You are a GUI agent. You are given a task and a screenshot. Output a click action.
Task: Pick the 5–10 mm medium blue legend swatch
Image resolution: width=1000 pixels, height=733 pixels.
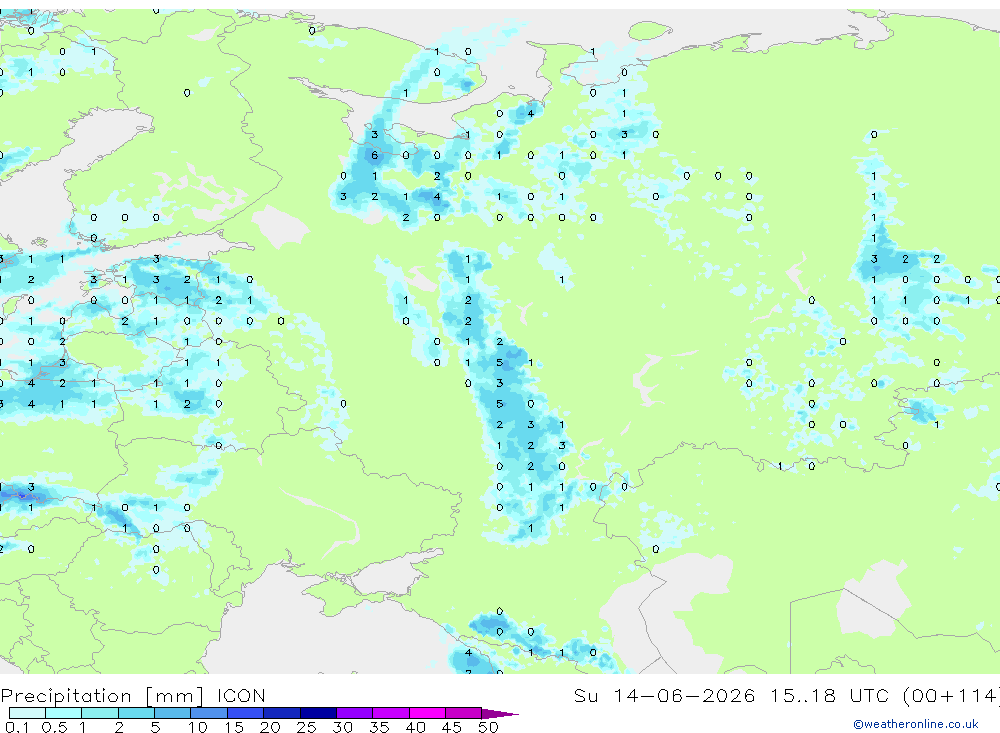[x=172, y=713]
